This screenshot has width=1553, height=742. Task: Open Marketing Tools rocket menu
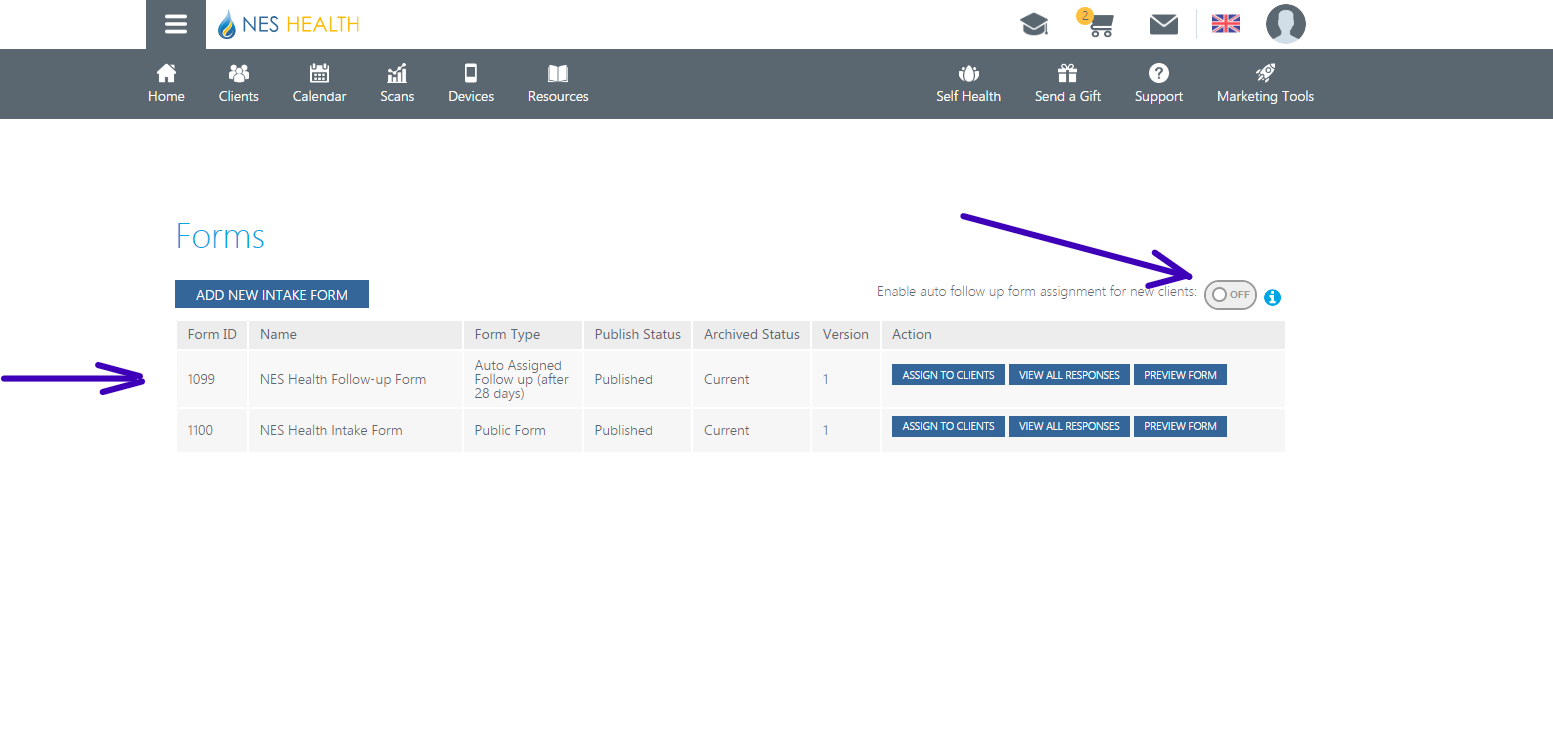(1265, 84)
